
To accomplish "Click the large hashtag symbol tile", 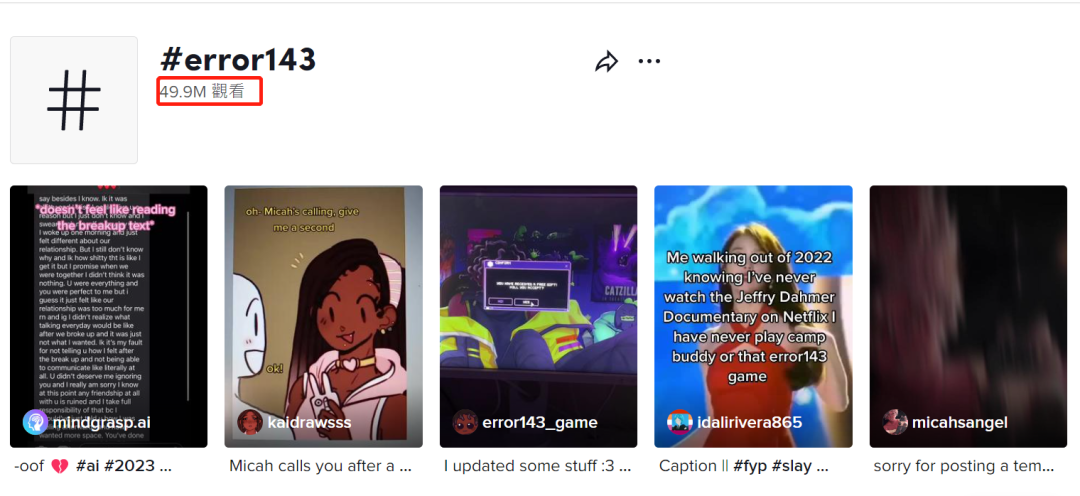I will point(74,100).
